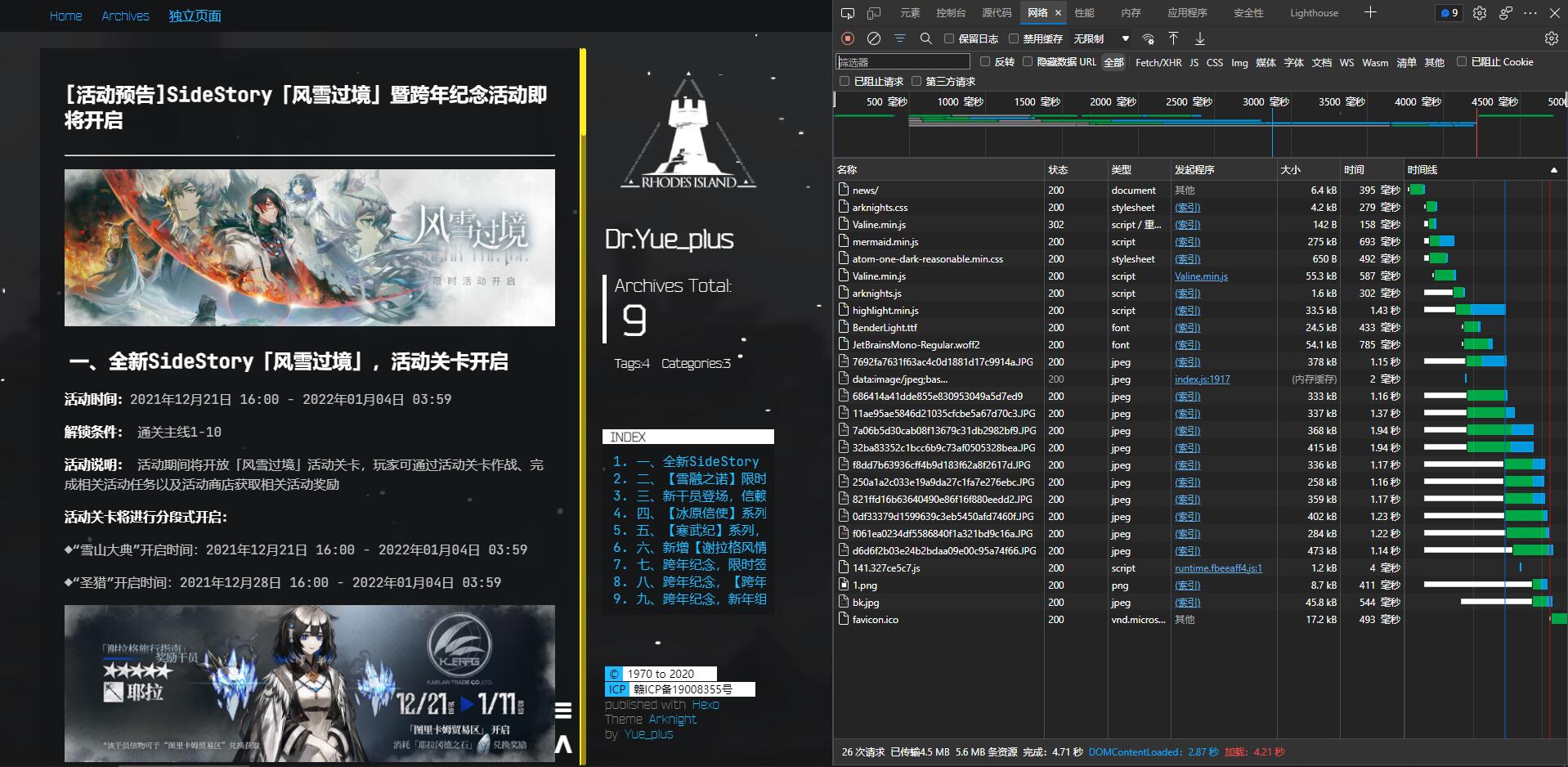The image size is (1568, 767).
Task: Enable the 保留日志 checkbox
Action: click(x=949, y=38)
